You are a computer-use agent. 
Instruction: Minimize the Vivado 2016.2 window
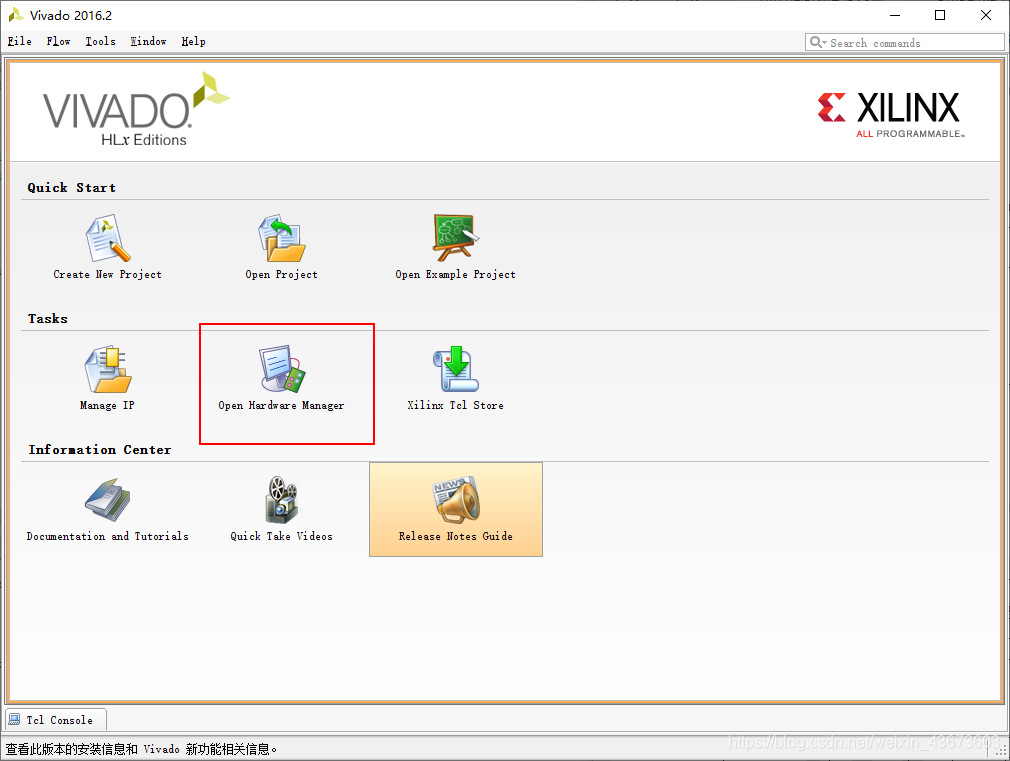(895, 15)
